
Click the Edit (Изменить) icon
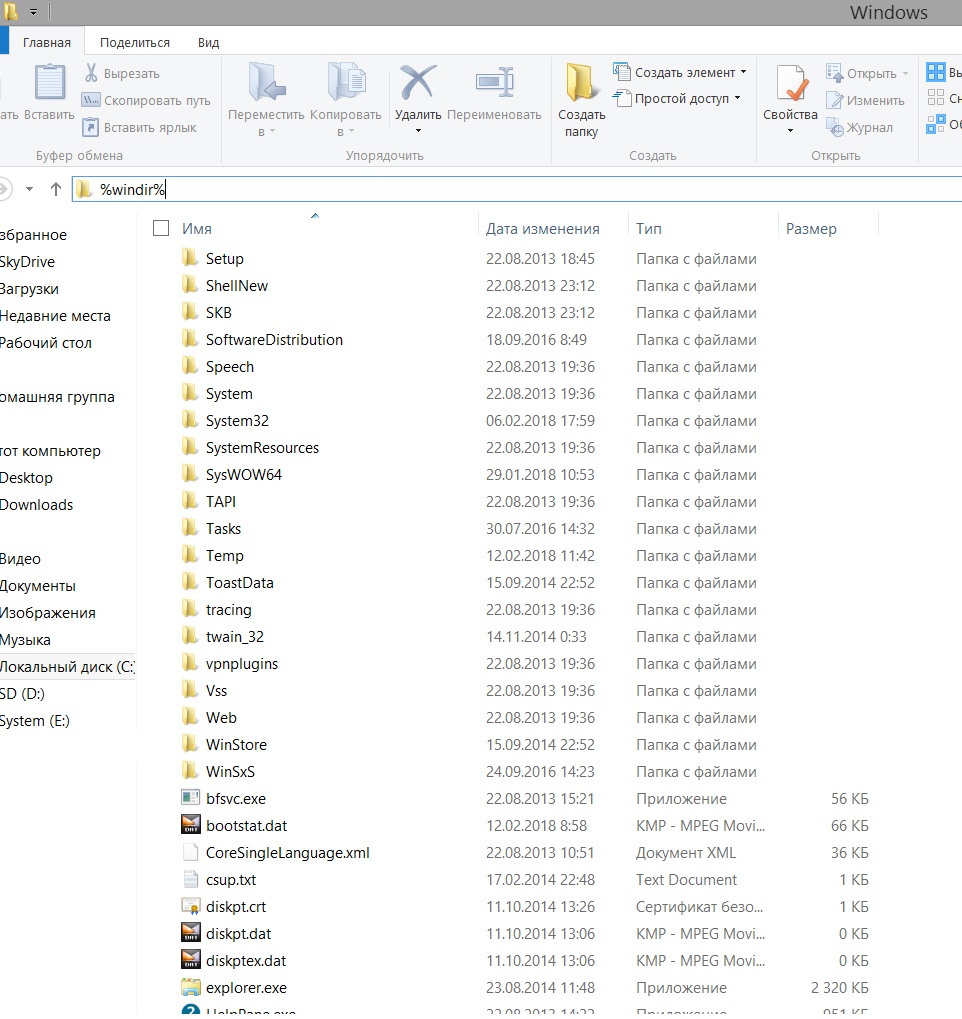[834, 100]
